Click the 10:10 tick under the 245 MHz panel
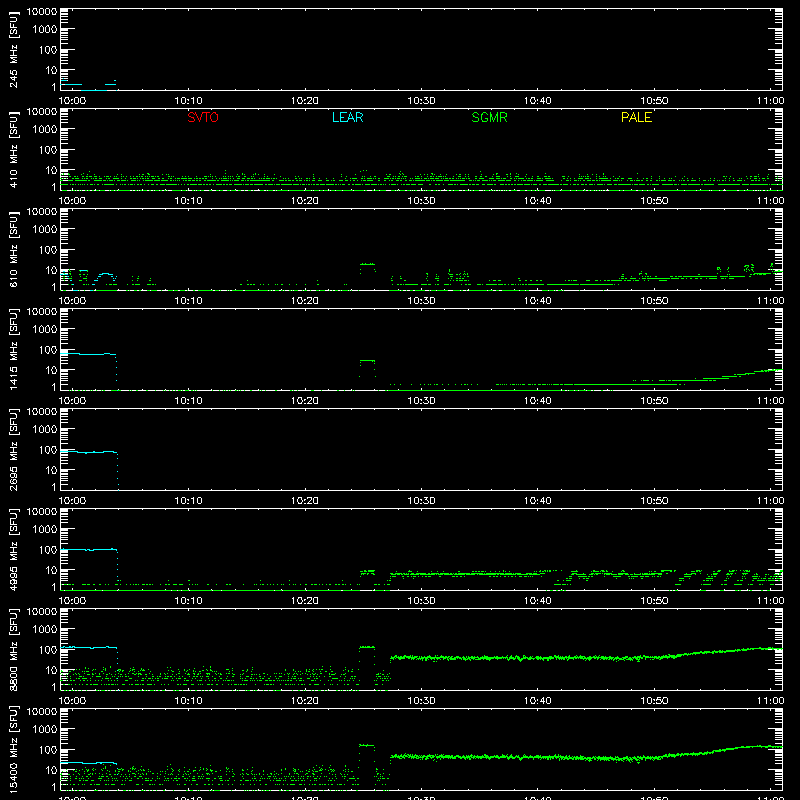 (x=188, y=101)
